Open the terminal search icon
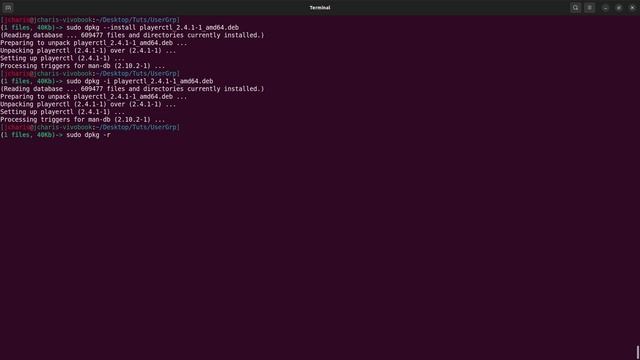Viewport: 640px width, 360px height. (576, 7)
